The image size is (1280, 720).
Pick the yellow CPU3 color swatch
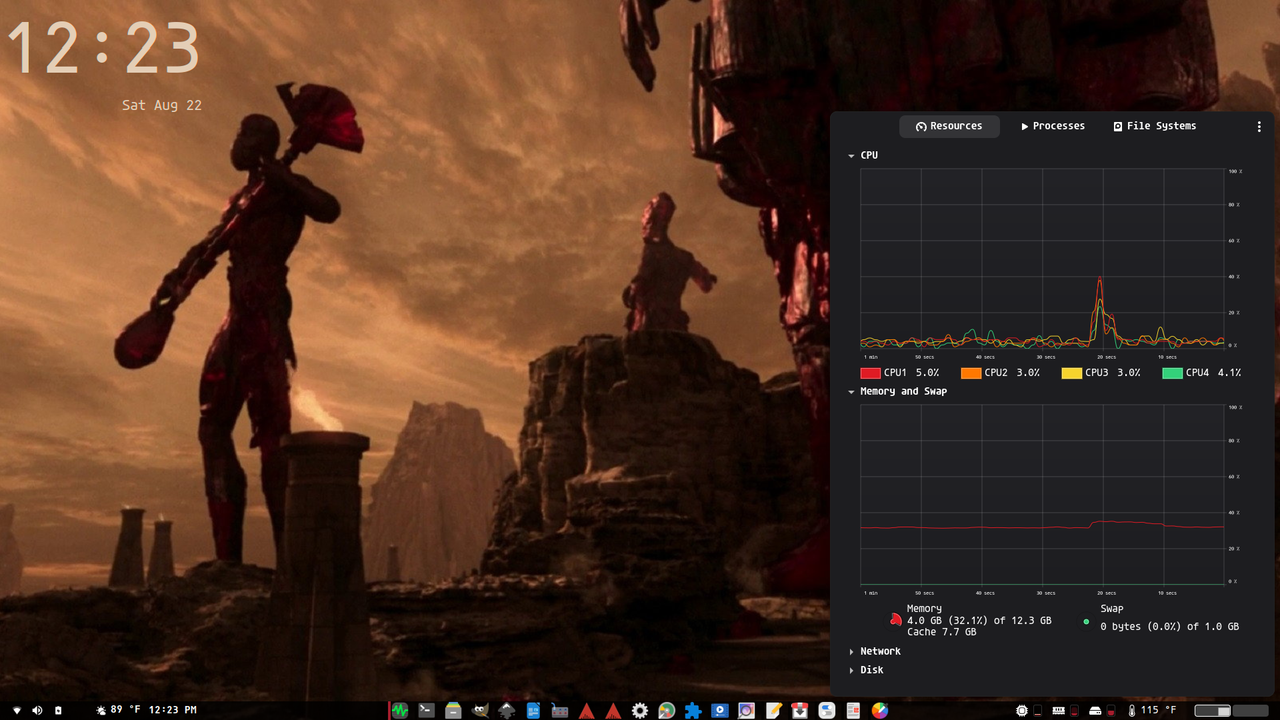1071,373
